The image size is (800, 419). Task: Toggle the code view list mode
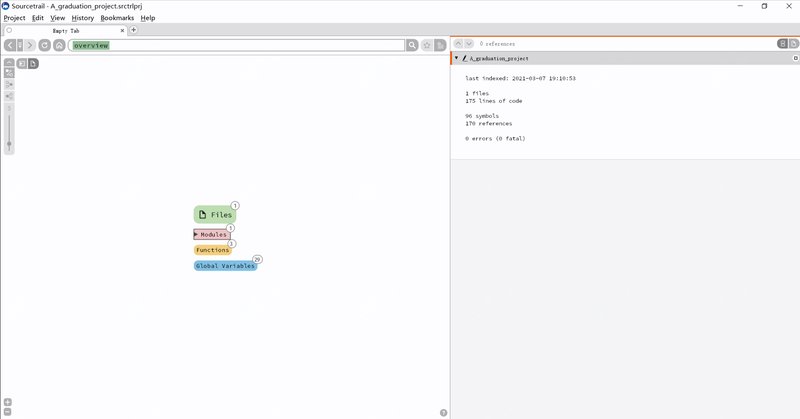point(781,44)
